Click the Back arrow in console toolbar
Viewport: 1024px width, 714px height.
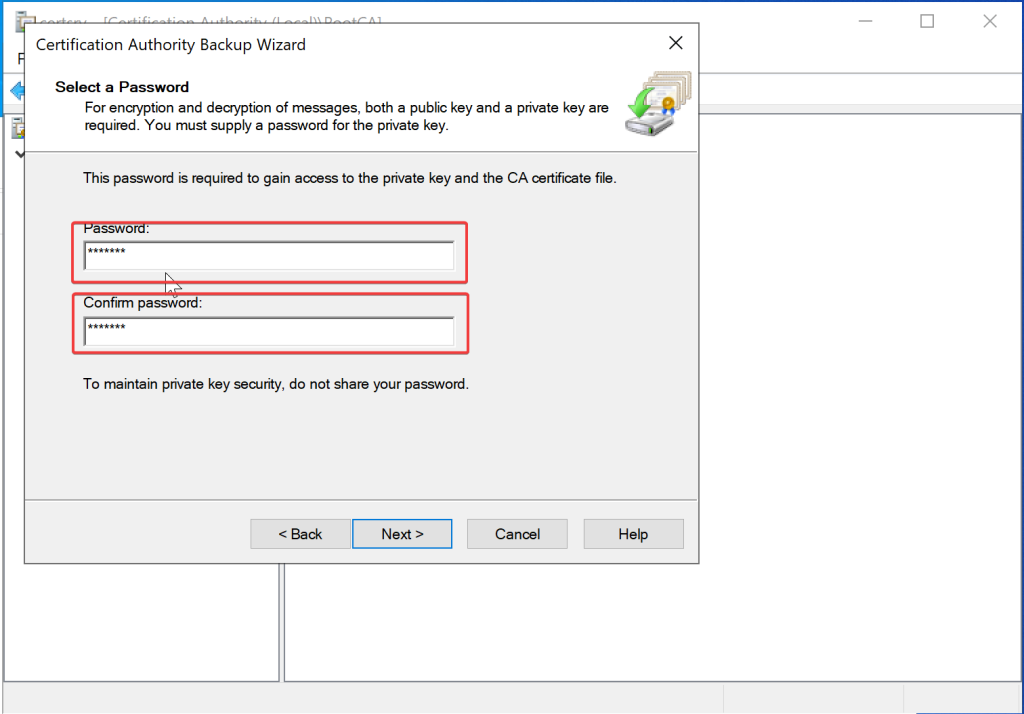15,91
